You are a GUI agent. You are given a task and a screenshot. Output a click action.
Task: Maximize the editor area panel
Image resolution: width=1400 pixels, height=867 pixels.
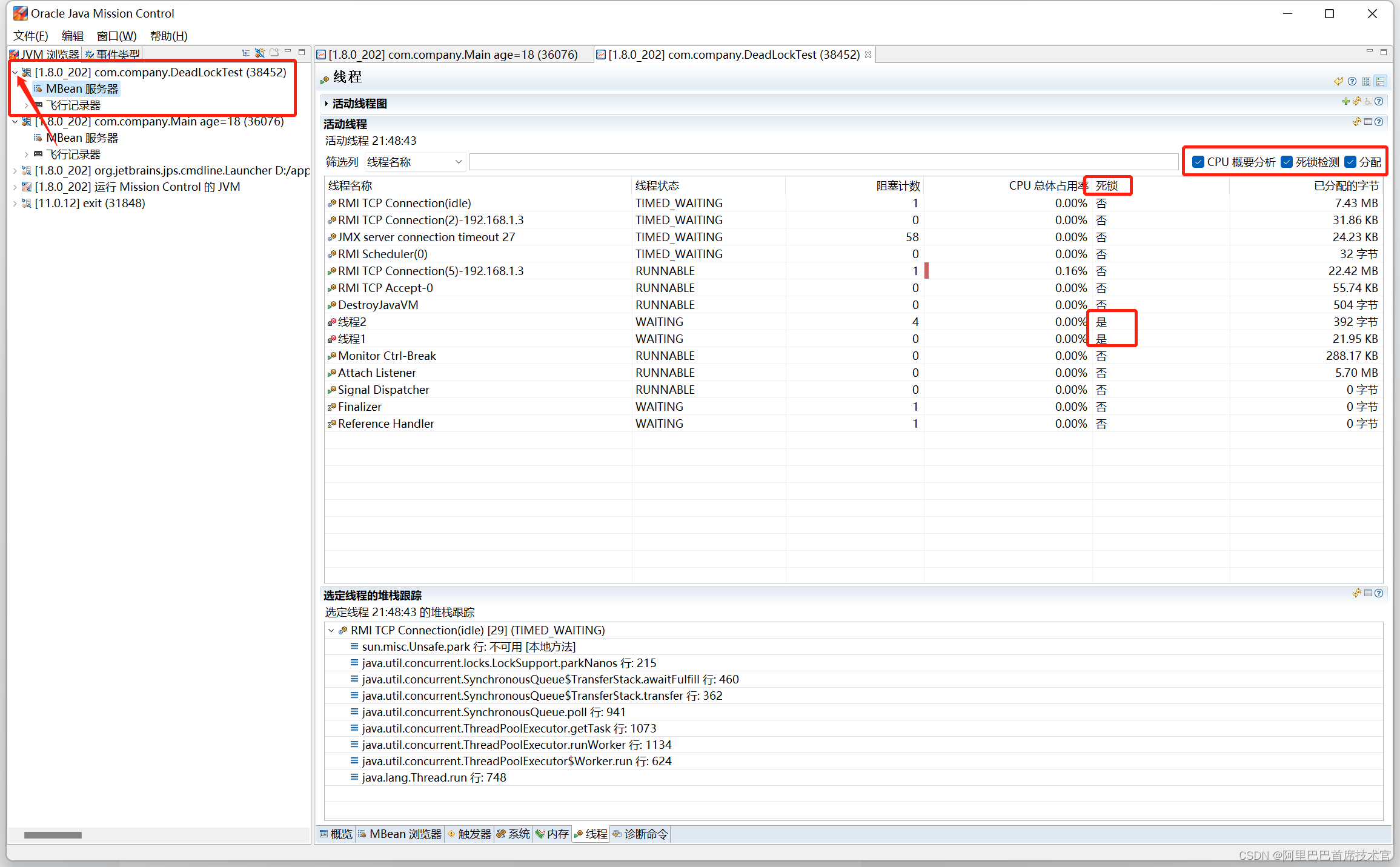[1384, 52]
